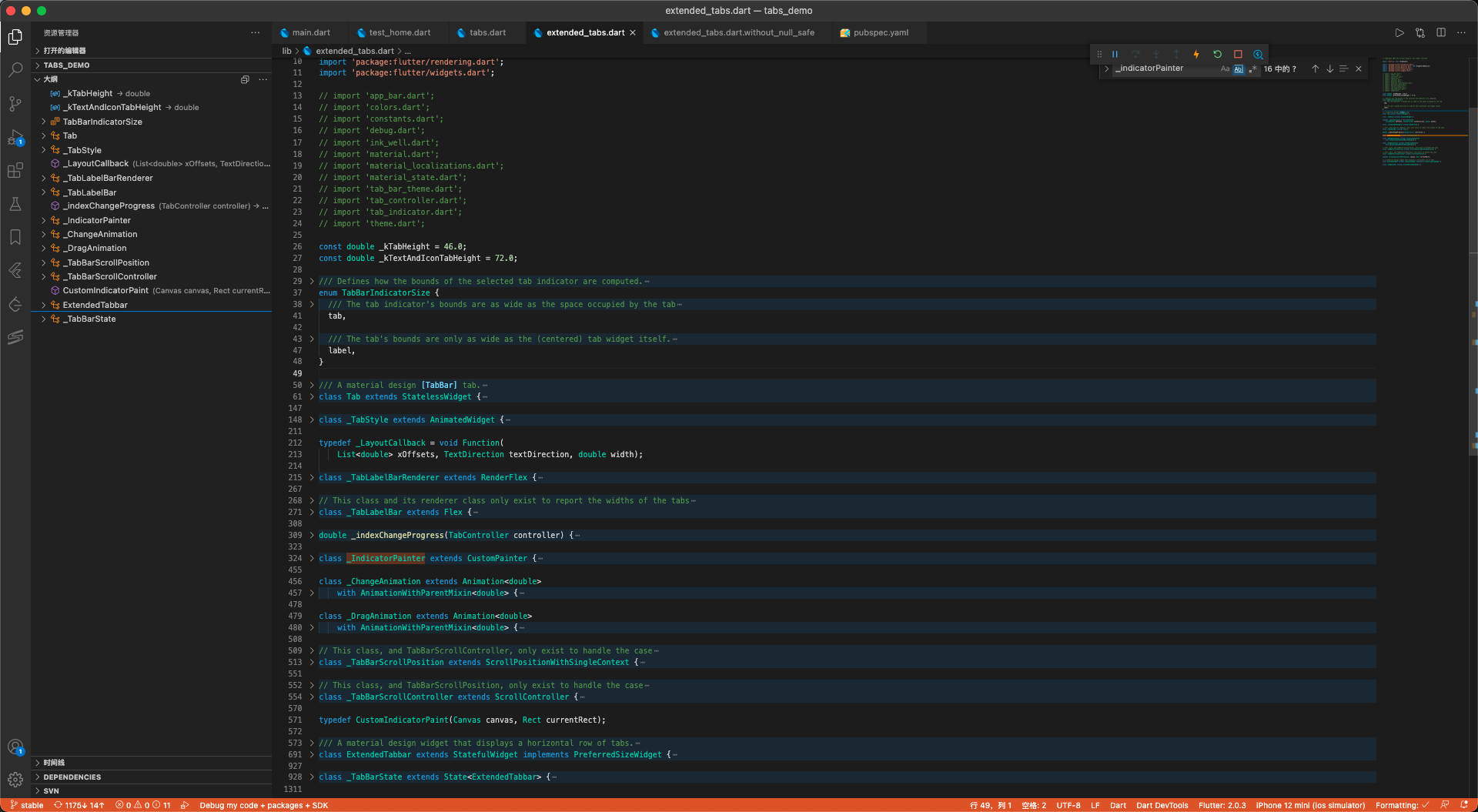Stop the debug session
The height and width of the screenshot is (812, 1478).
pos(1238,54)
